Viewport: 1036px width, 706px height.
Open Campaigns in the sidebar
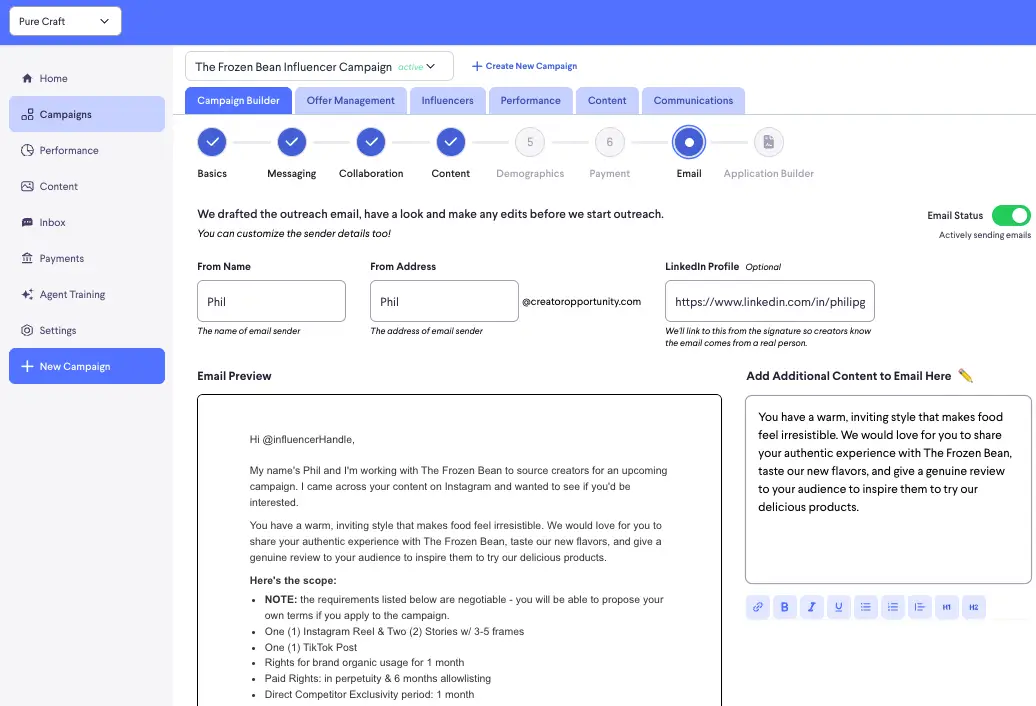87,114
